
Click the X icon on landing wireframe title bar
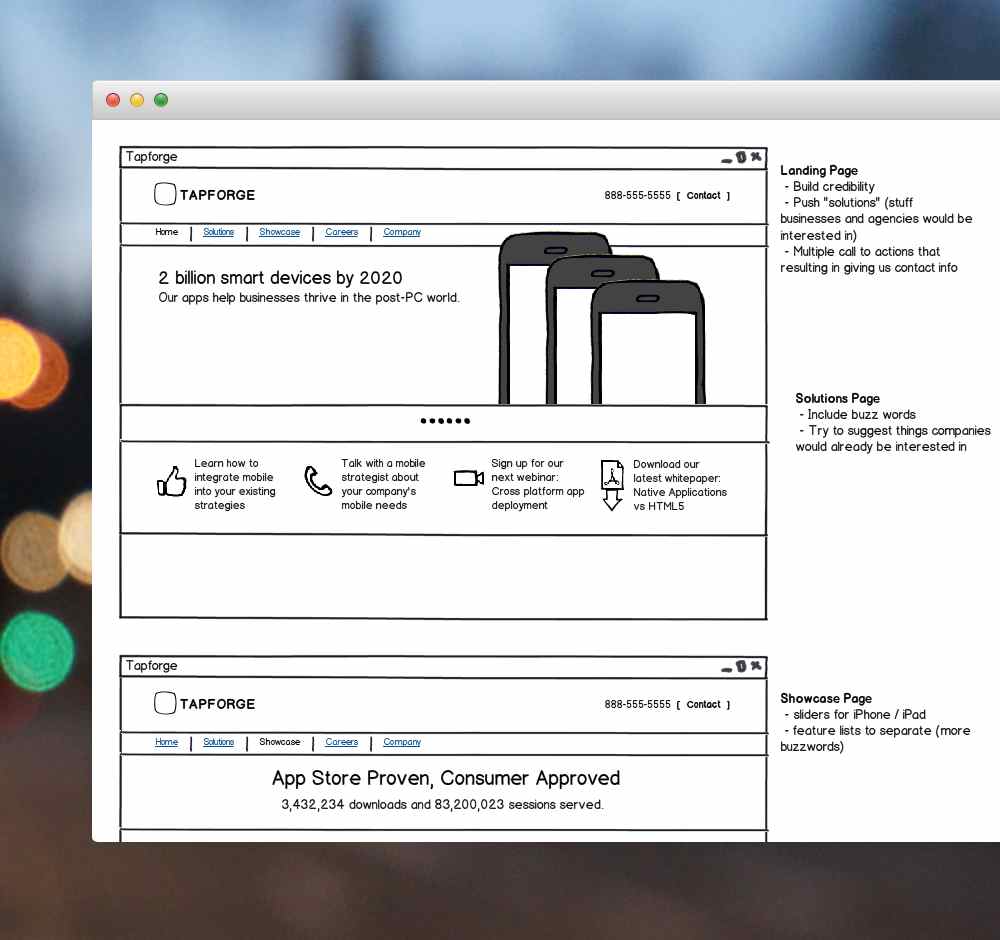(x=756, y=157)
